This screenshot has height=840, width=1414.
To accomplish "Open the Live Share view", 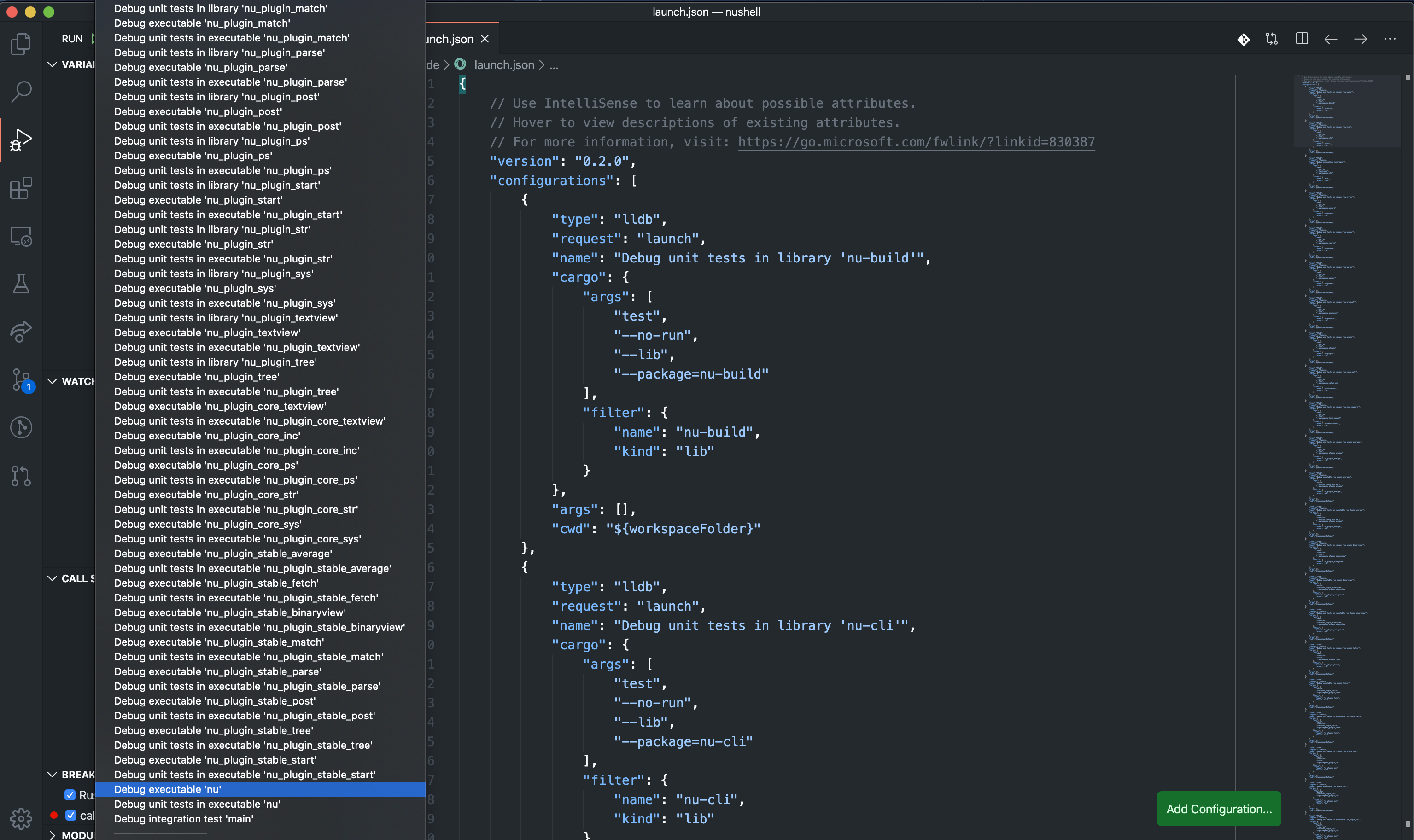I will point(21,331).
